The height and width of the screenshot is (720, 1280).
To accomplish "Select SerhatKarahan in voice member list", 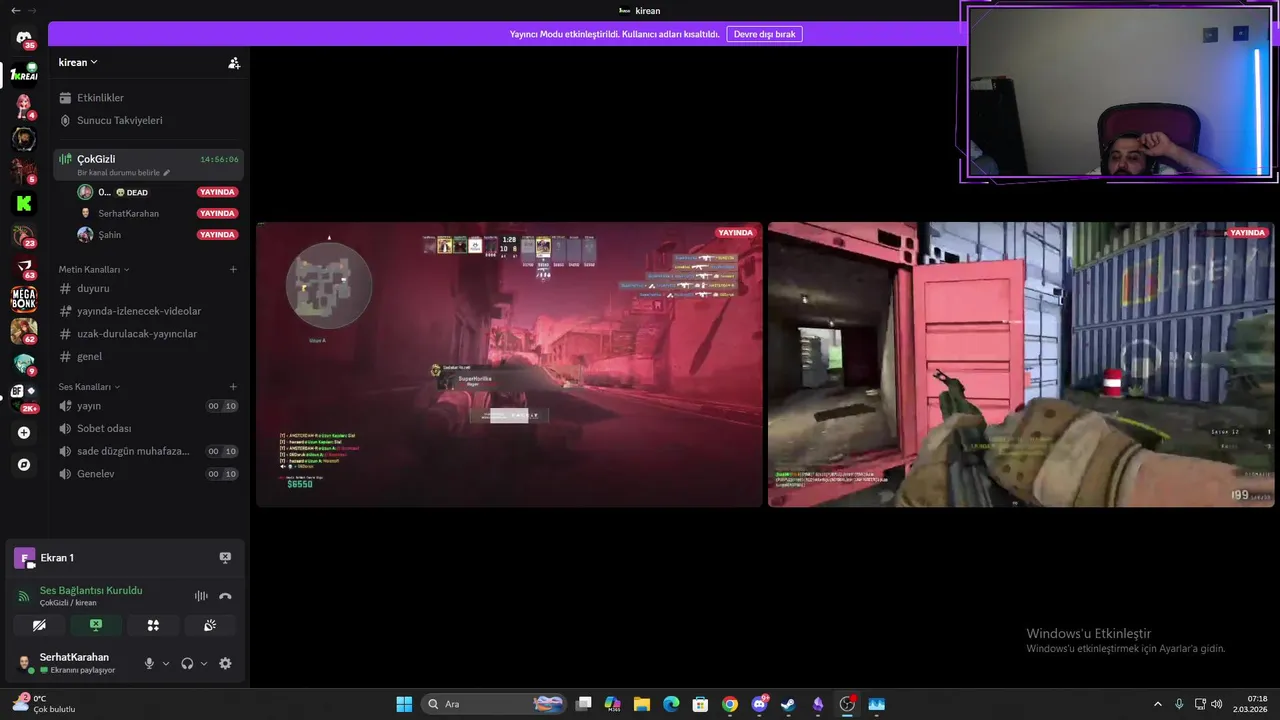I will pyautogui.click(x=158, y=213).
